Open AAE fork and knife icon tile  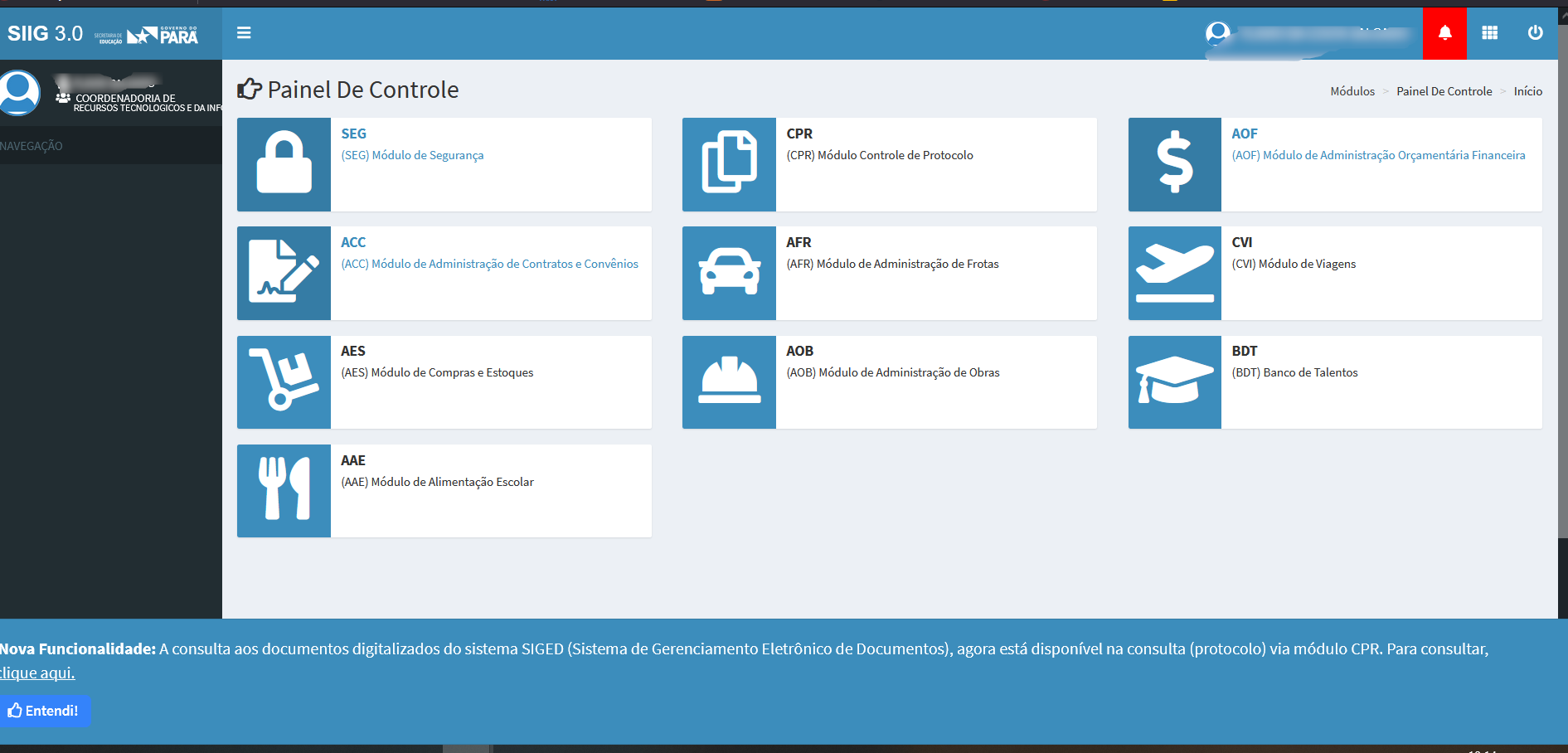click(x=284, y=491)
